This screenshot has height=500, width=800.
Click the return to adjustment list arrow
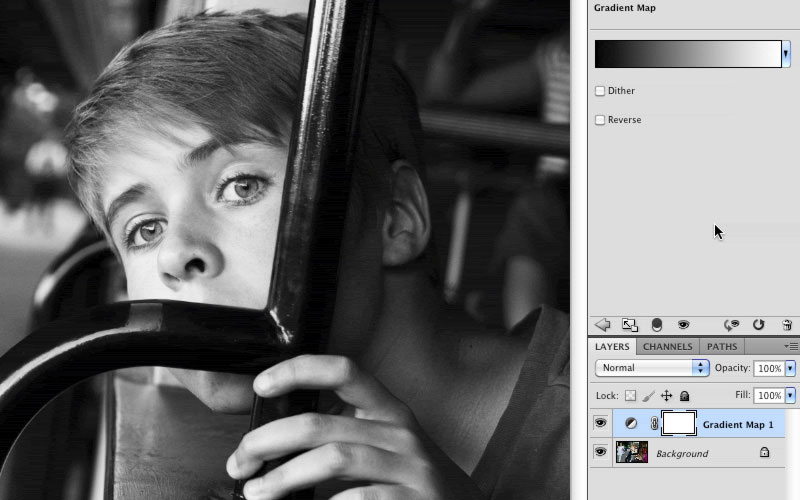pyautogui.click(x=602, y=325)
